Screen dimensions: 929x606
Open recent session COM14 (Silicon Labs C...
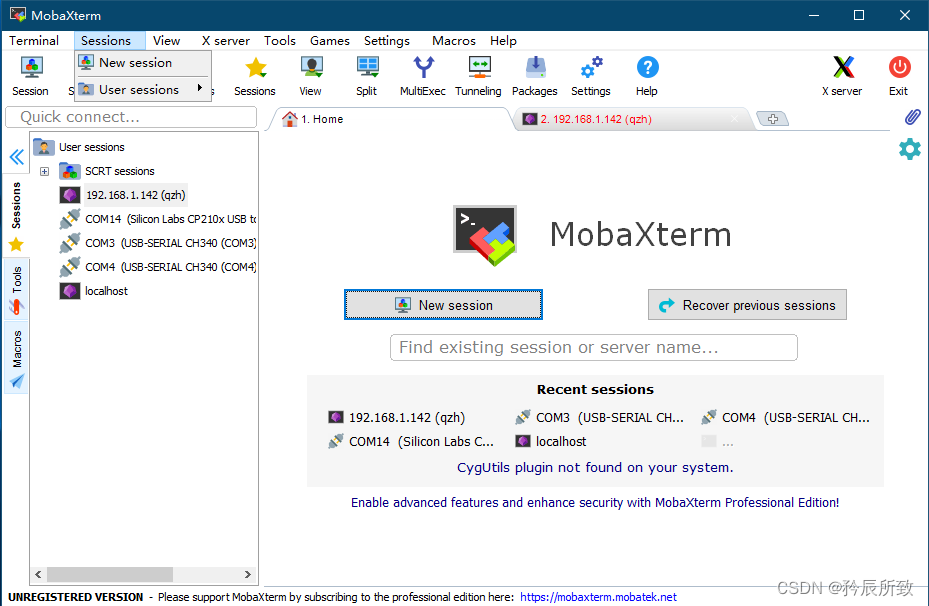tap(411, 441)
